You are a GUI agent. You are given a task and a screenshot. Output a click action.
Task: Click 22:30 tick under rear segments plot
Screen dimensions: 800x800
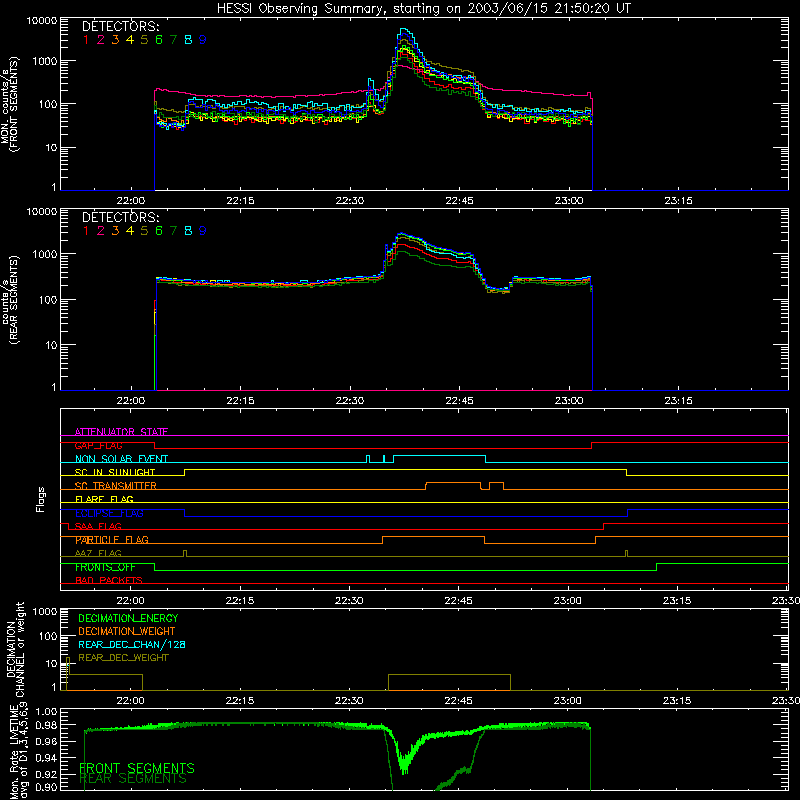[x=350, y=401]
